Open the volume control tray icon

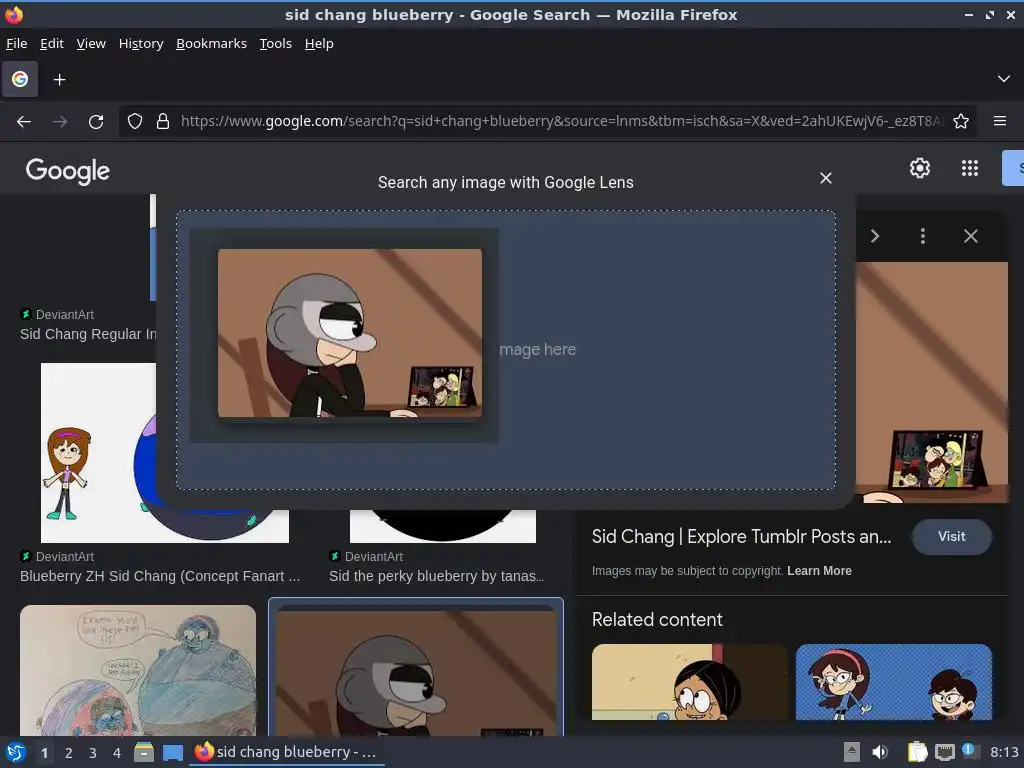click(x=880, y=752)
